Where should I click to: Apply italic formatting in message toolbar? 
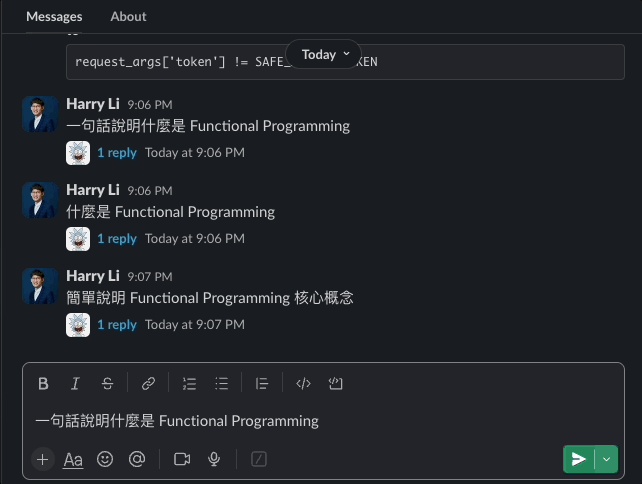pyautogui.click(x=75, y=383)
